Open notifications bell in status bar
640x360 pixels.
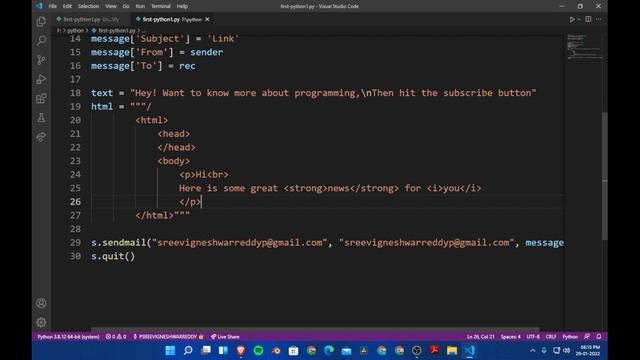pyautogui.click(x=599, y=337)
